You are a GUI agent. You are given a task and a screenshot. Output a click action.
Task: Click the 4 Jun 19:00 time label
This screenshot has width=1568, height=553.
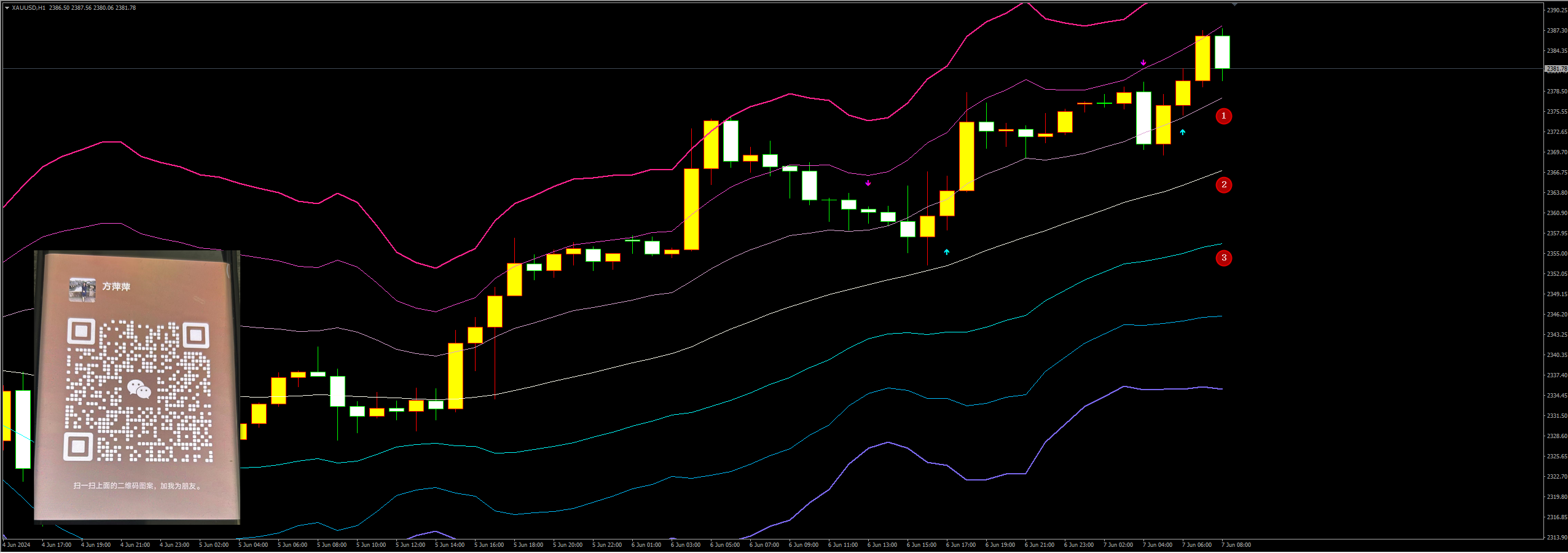click(x=96, y=545)
